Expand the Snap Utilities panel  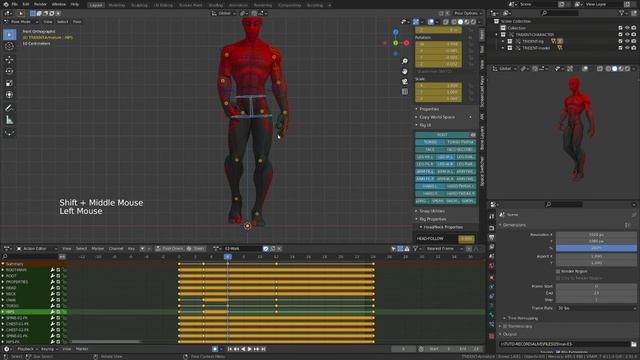pyautogui.click(x=432, y=211)
